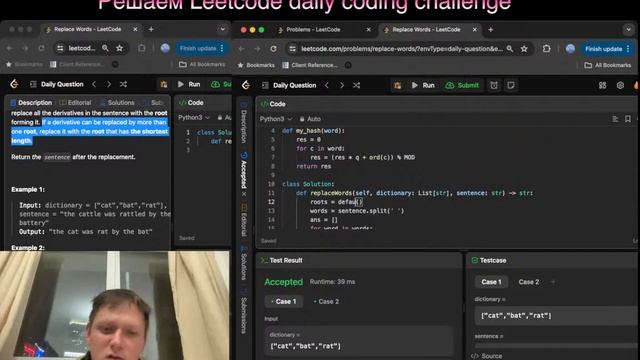Add a new testcase with plus icon
This screenshot has height=360, width=640.
pyautogui.click(x=553, y=282)
